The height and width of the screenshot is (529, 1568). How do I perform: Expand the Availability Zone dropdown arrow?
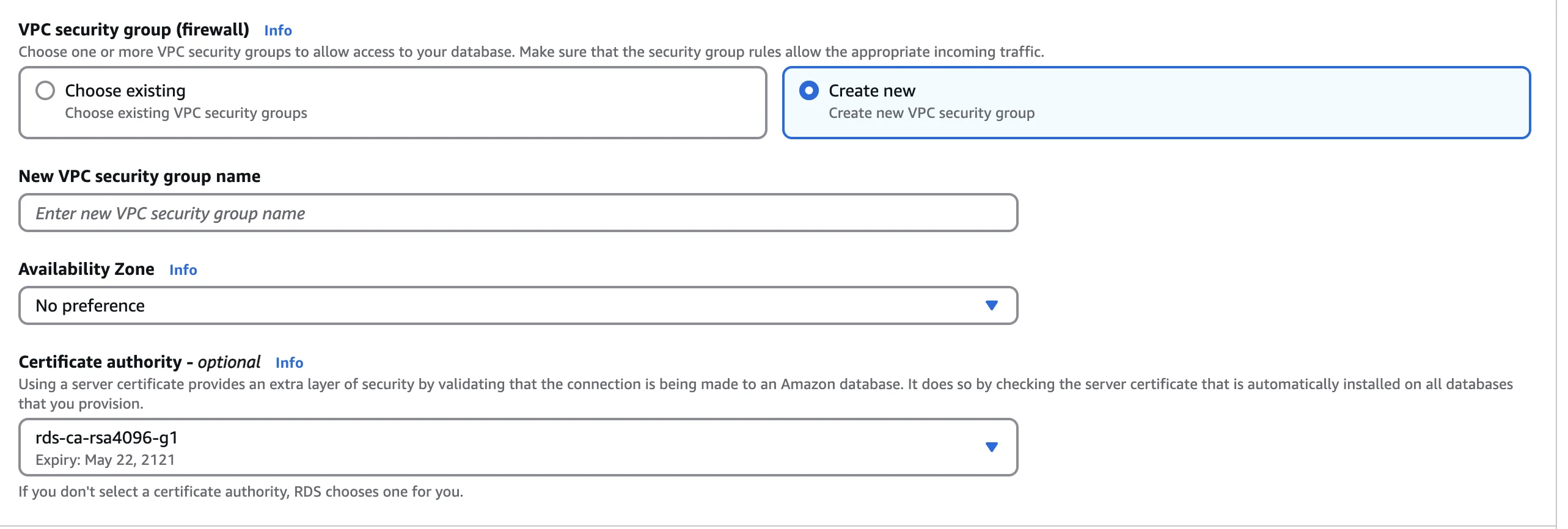click(x=991, y=305)
